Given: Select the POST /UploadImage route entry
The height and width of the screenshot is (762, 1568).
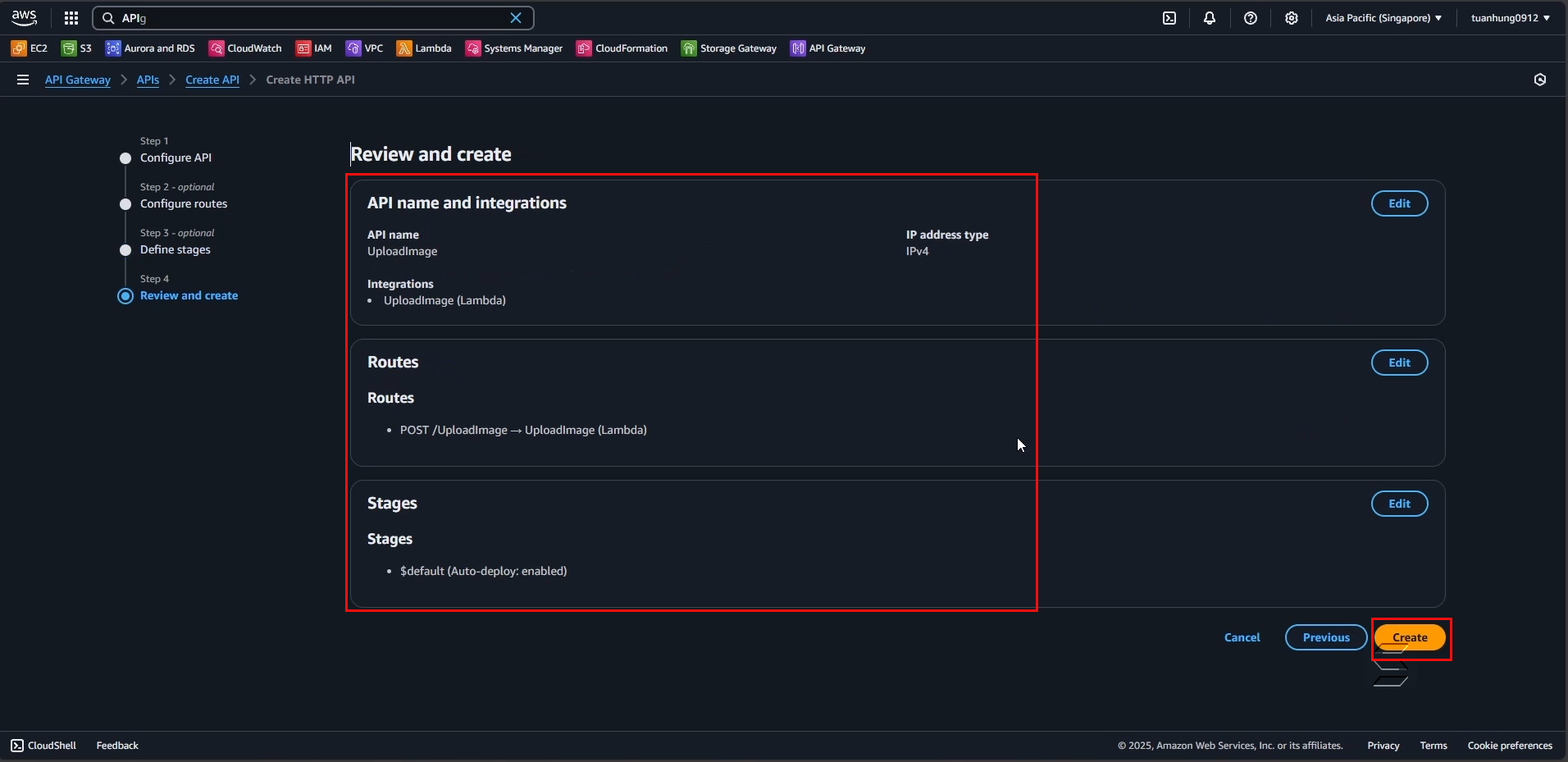Looking at the screenshot, I should click(523, 430).
